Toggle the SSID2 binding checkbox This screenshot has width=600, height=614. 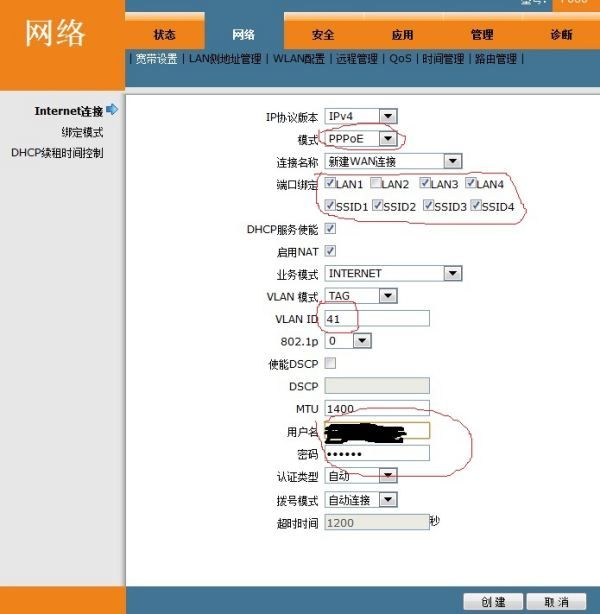coord(378,205)
